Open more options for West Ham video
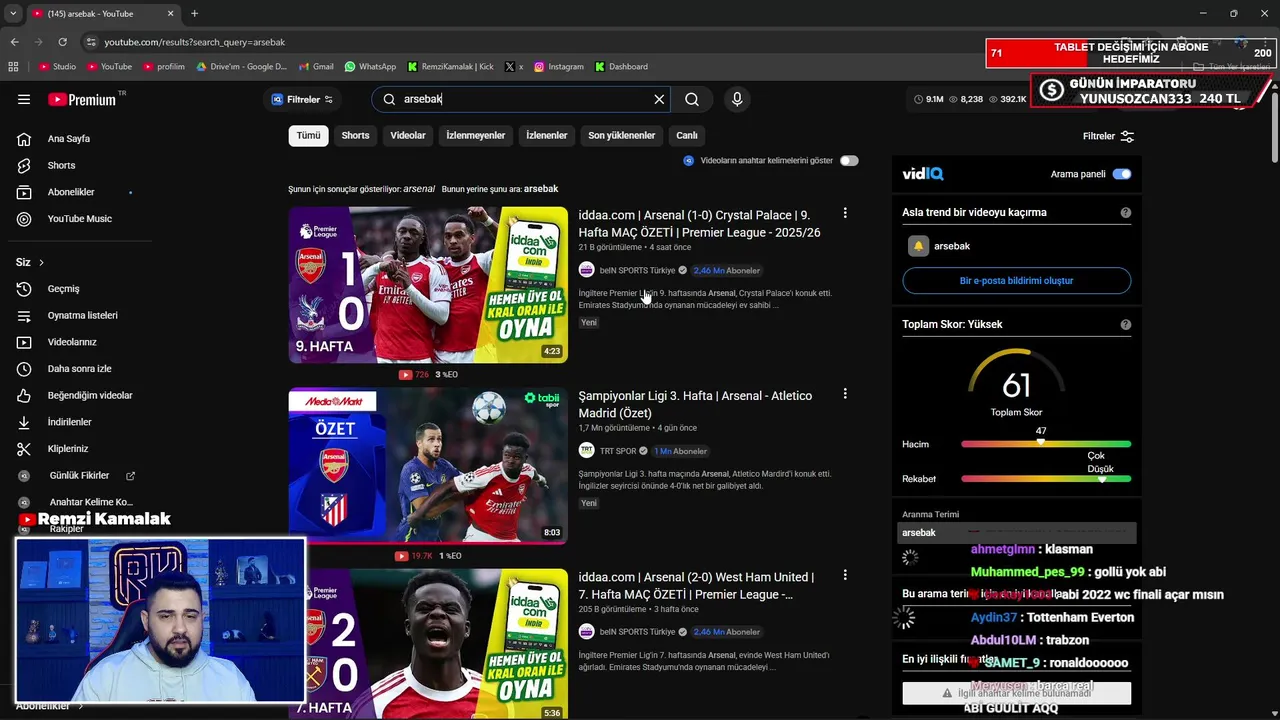1280x720 pixels. click(x=845, y=575)
